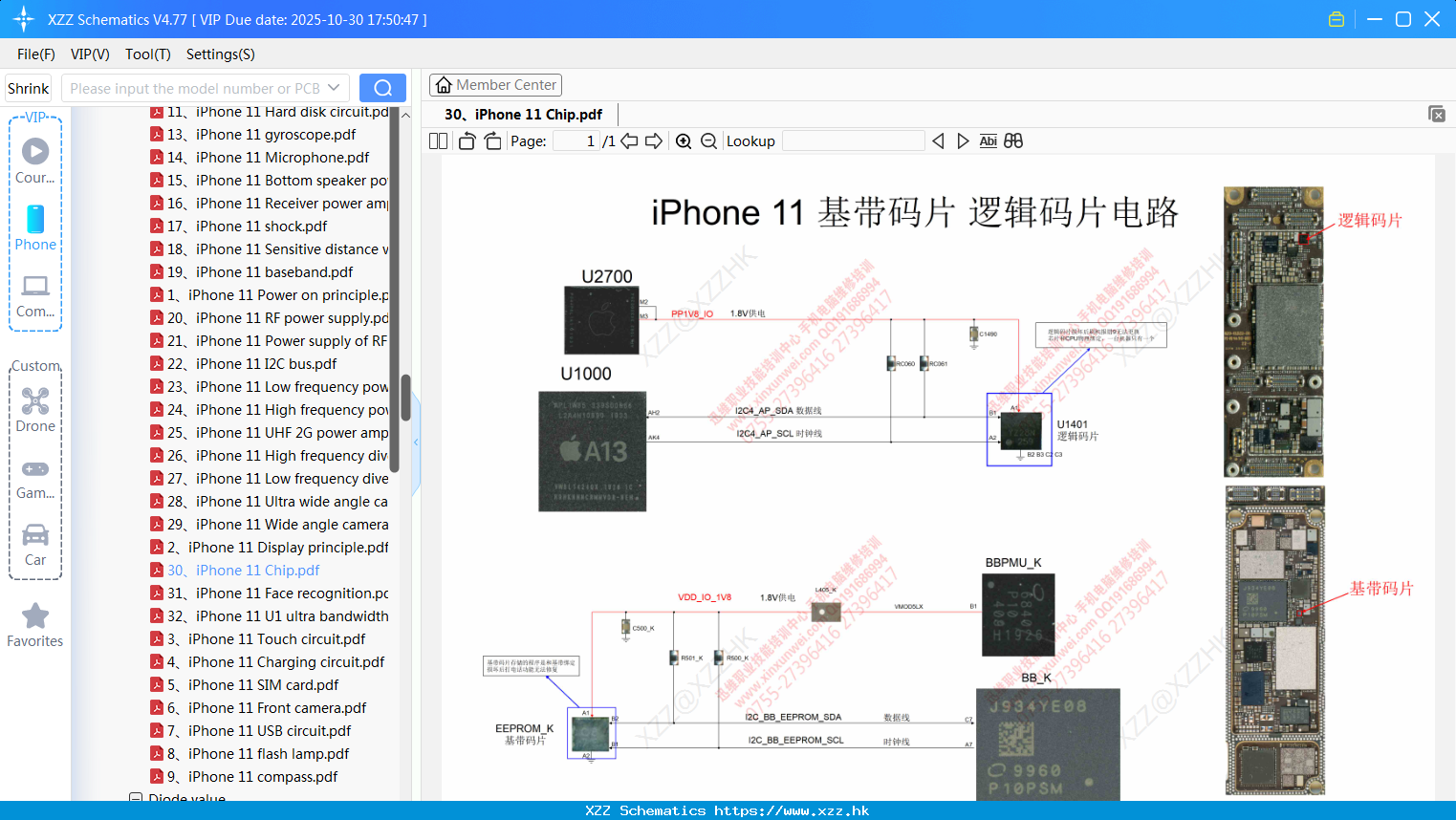Open '8、iPhone 11 flash lamp.pdf'
The image size is (1456, 820).
(x=250, y=754)
